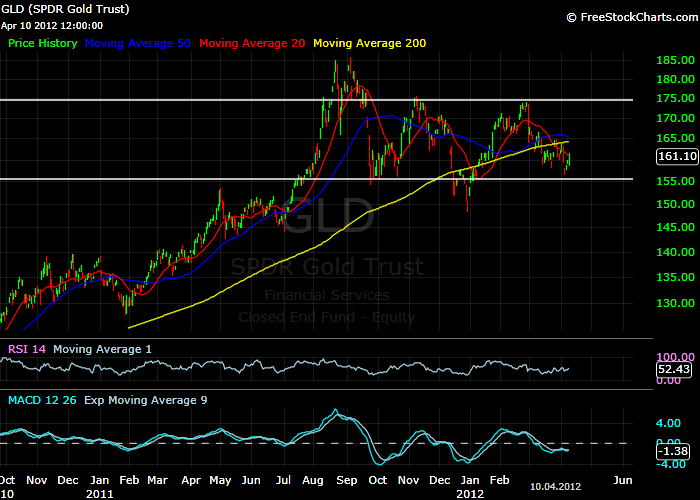Click the 175.00 price axis label
700x500 pixels.
pos(675,98)
